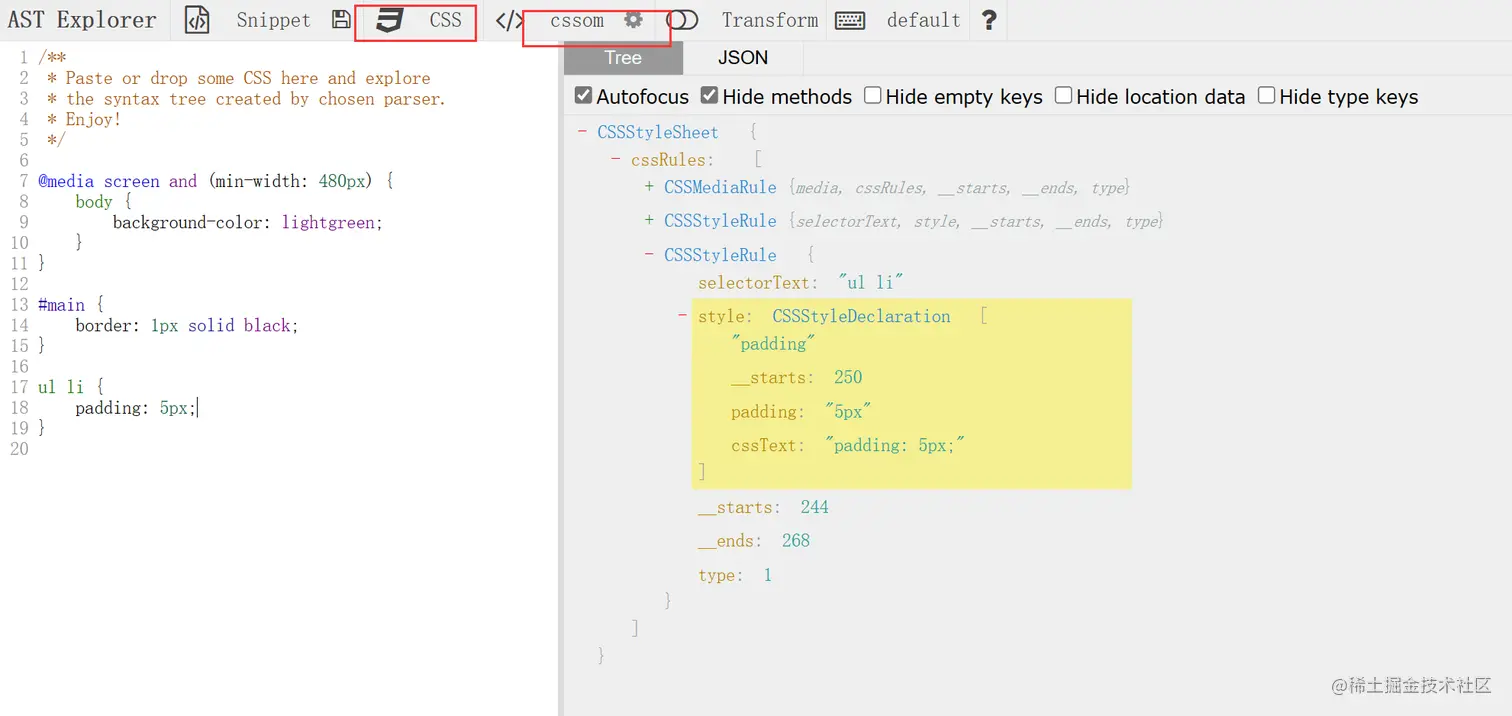Enable the Hide empty keys checkbox
Image resolution: width=1512 pixels, height=716 pixels.
pyautogui.click(x=872, y=96)
